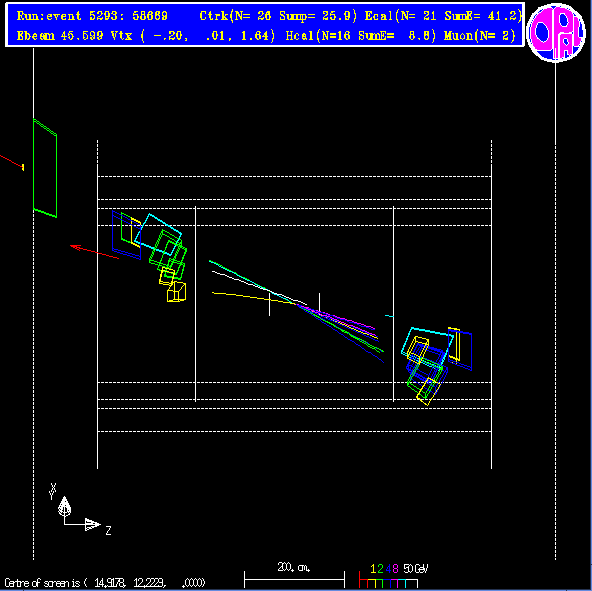Click the blue rectangle at the right cluster edge

pyautogui.click(x=460, y=350)
